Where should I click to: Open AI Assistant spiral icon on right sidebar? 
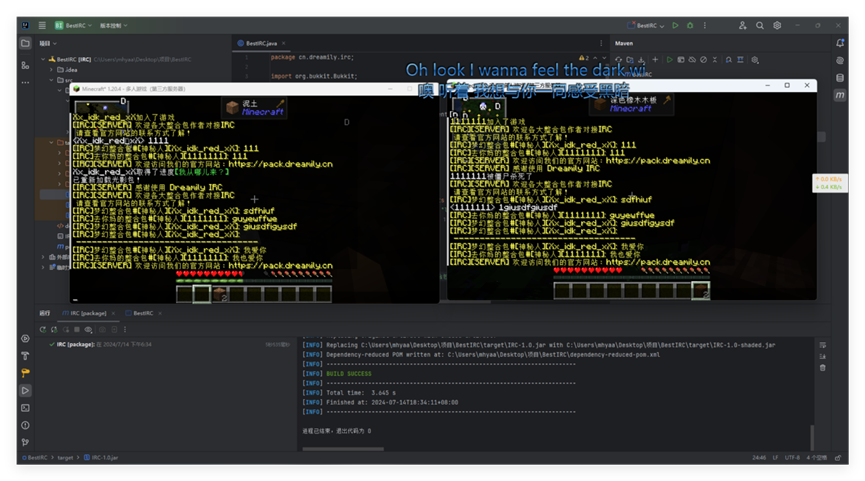[x=840, y=61]
